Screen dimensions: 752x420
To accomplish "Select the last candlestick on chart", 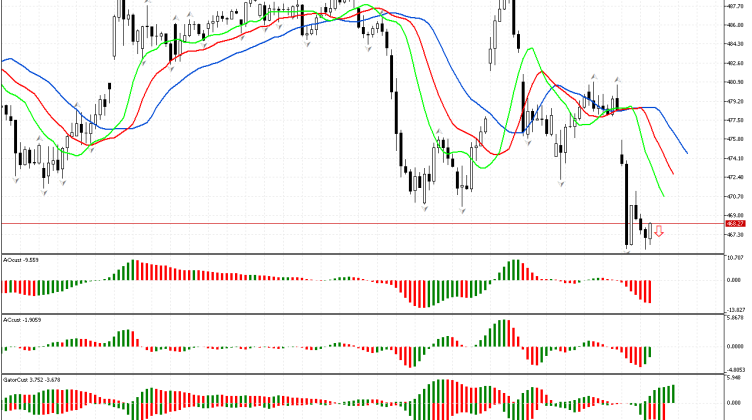I will [649, 233].
